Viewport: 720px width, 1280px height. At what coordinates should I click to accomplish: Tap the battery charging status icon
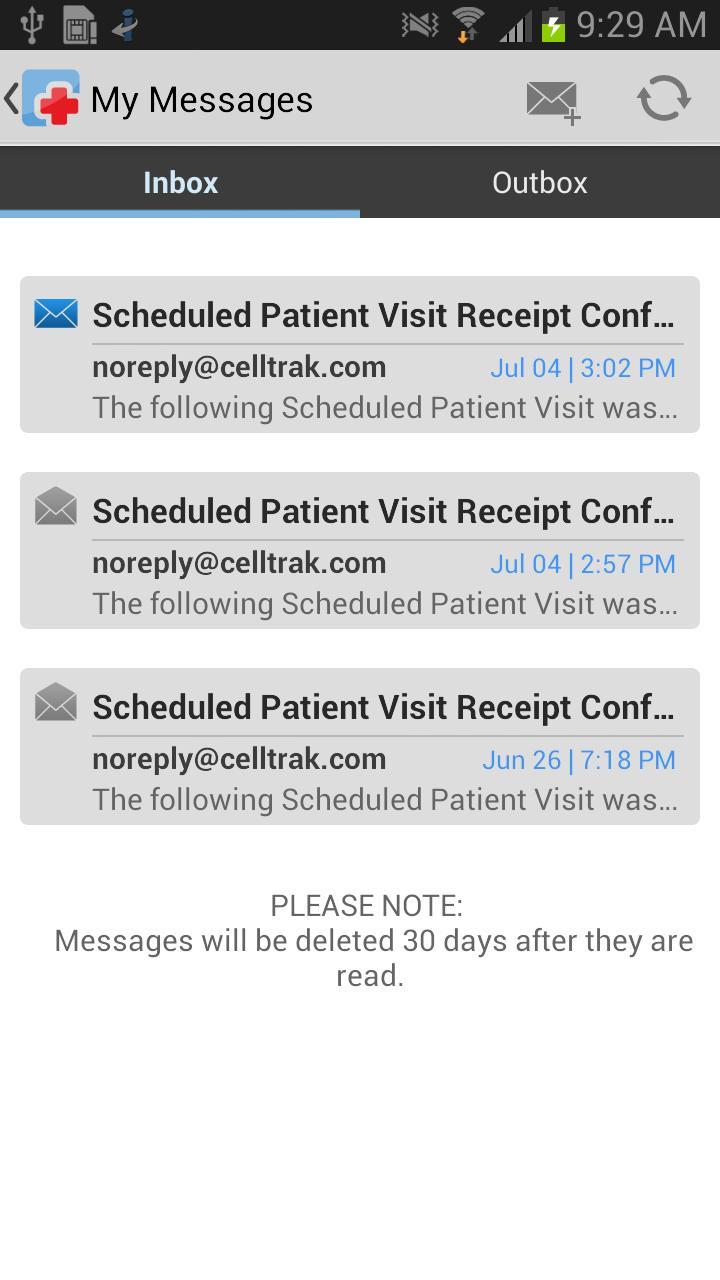(553, 24)
